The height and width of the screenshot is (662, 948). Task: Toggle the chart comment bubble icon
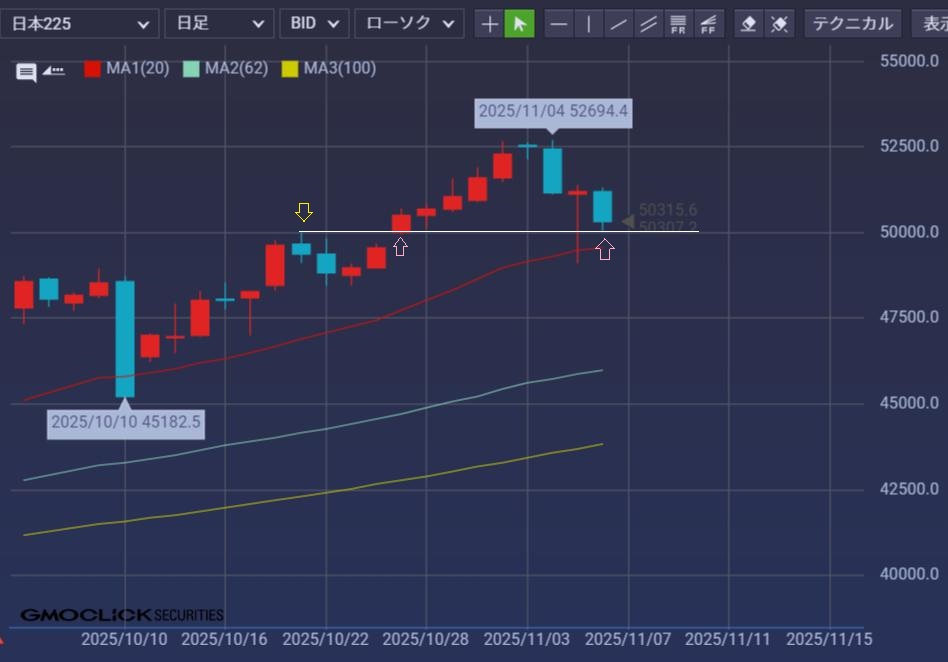(x=26, y=71)
